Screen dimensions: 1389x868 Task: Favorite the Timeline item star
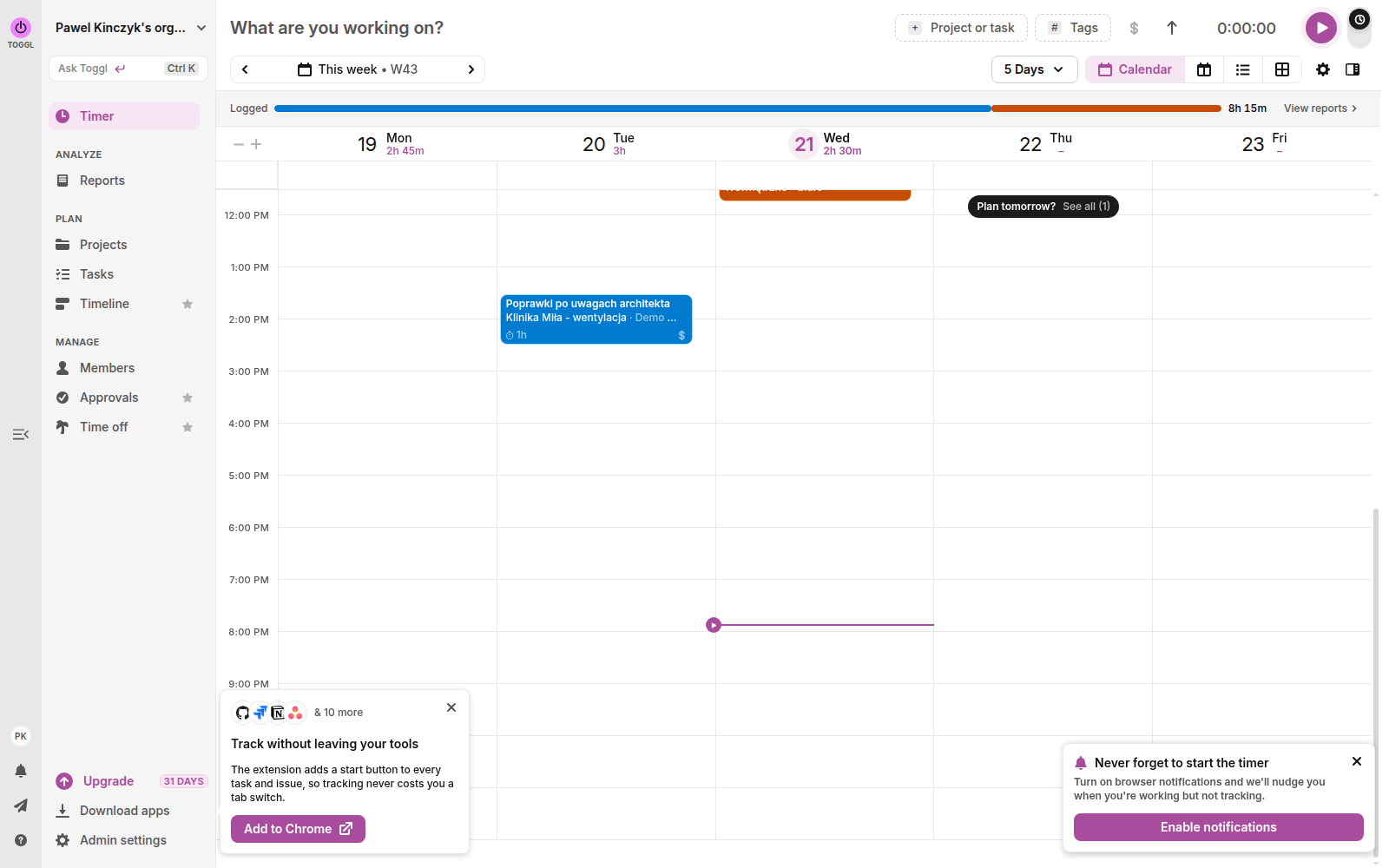point(188,304)
